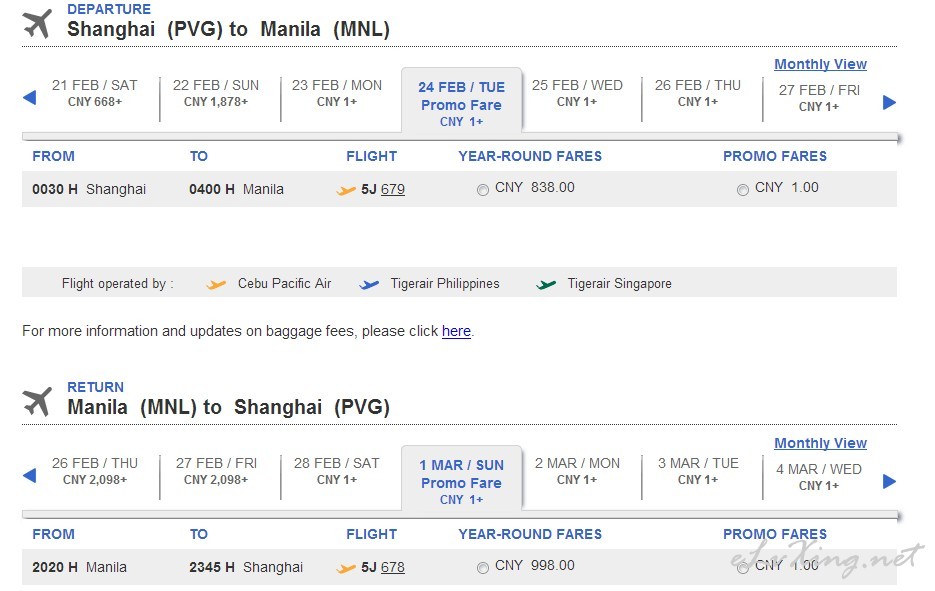The height and width of the screenshot is (591, 935).
Task: Open flight 678 details link
Action: 392,567
